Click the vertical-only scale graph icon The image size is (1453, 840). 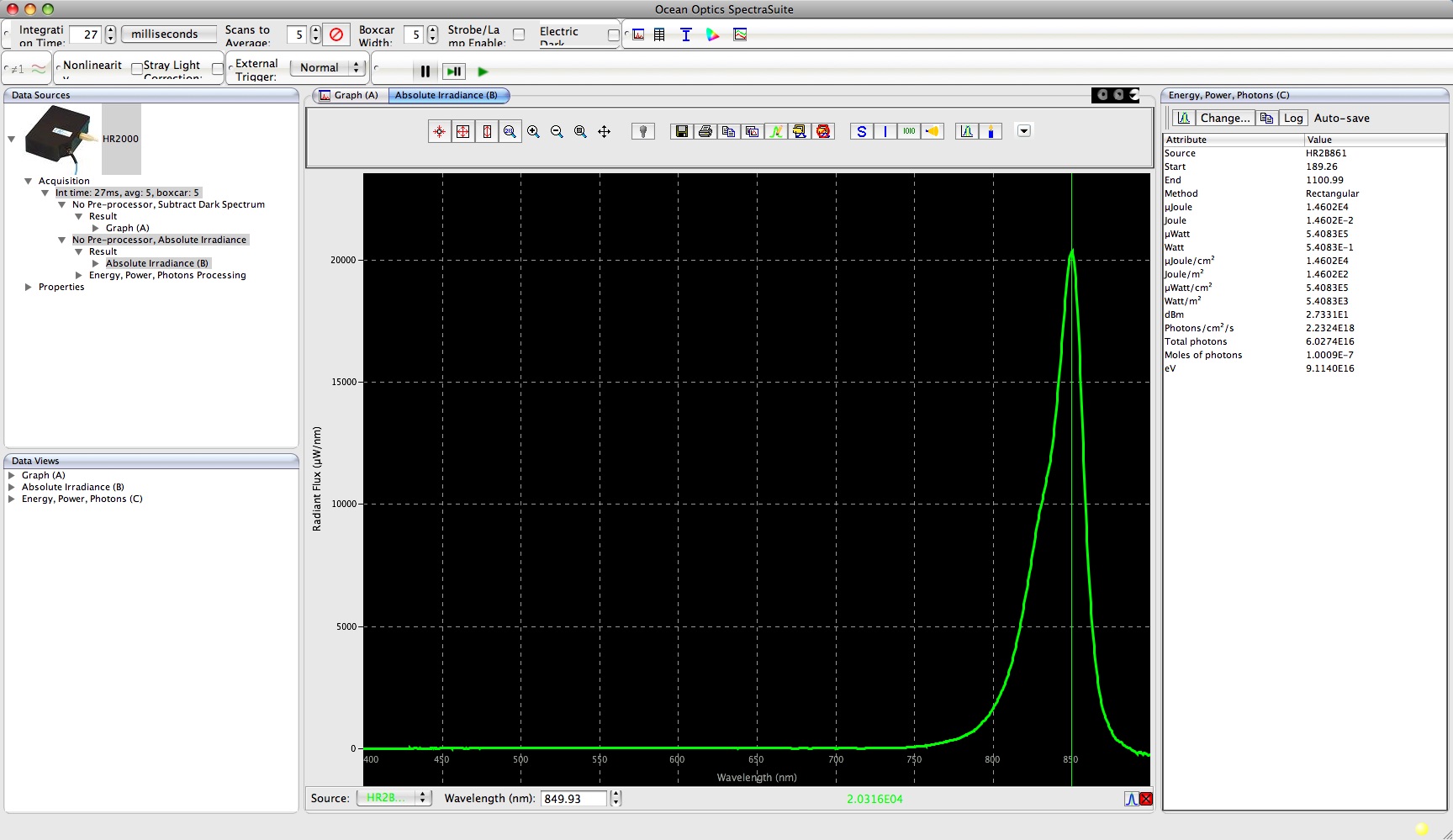[x=486, y=132]
